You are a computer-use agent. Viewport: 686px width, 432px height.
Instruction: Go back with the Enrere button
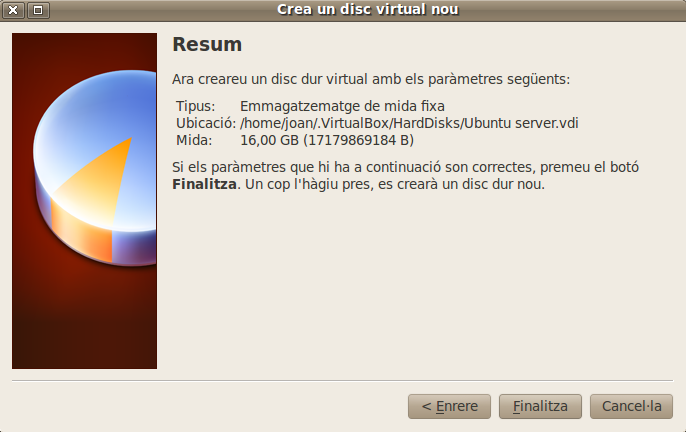pos(449,407)
